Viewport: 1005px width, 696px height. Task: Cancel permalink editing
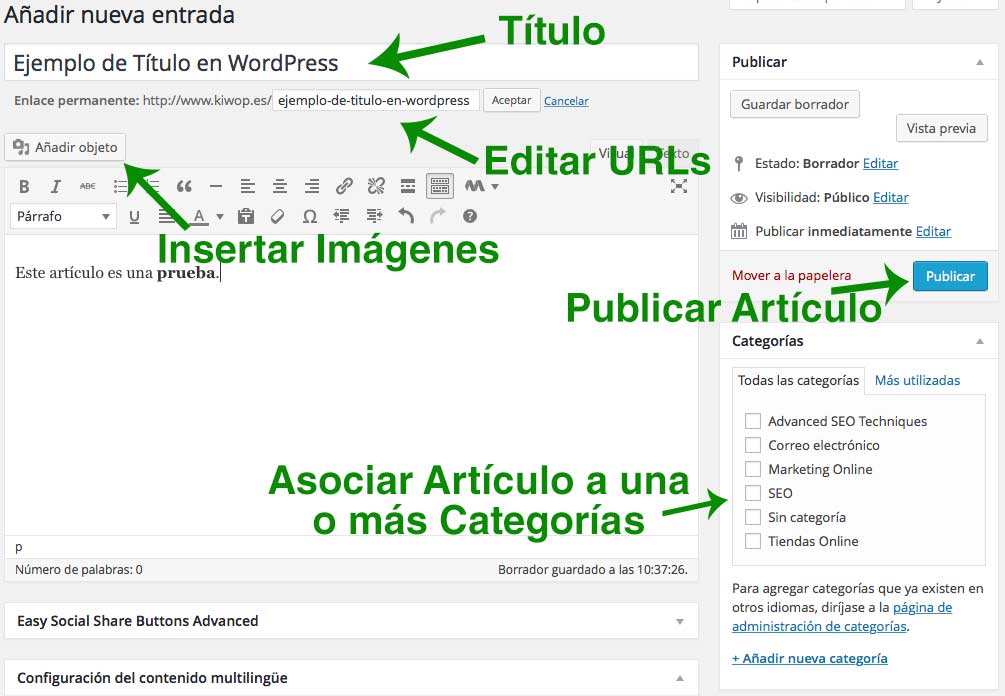point(567,101)
